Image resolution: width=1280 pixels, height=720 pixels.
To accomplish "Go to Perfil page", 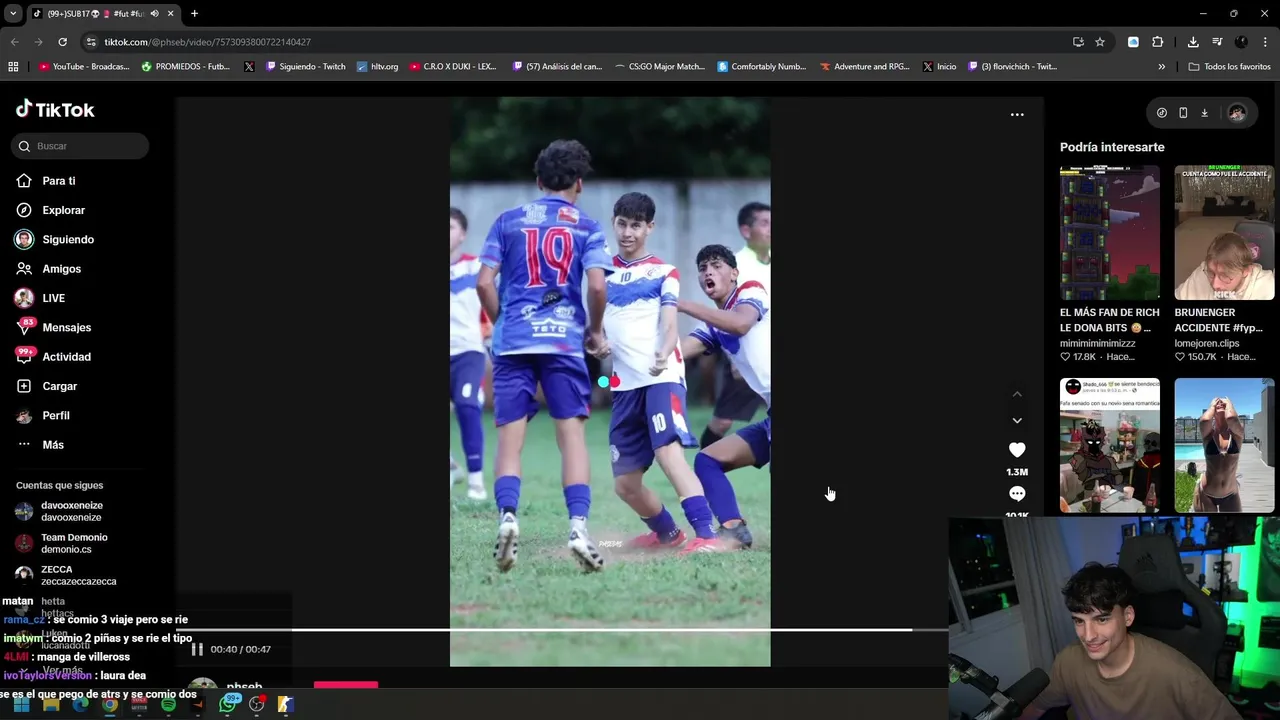I will pyautogui.click(x=43, y=415).
